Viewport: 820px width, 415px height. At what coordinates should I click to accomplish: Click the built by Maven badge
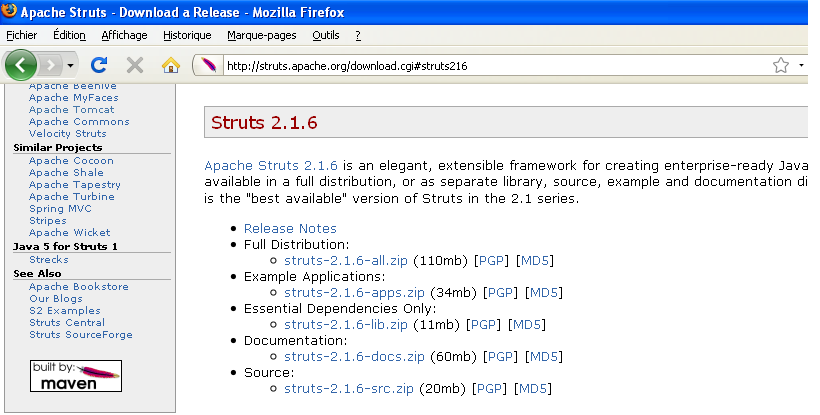tap(76, 376)
